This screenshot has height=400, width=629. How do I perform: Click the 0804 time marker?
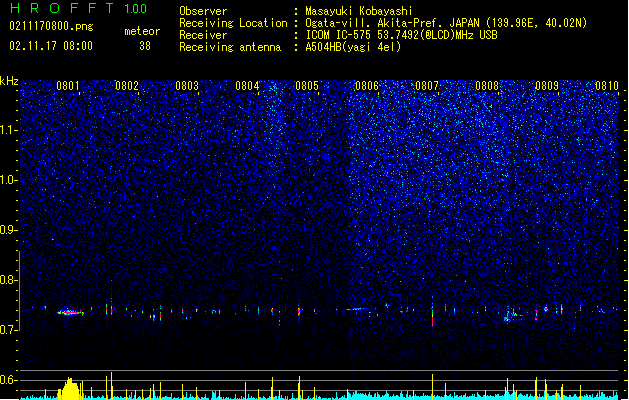click(247, 86)
